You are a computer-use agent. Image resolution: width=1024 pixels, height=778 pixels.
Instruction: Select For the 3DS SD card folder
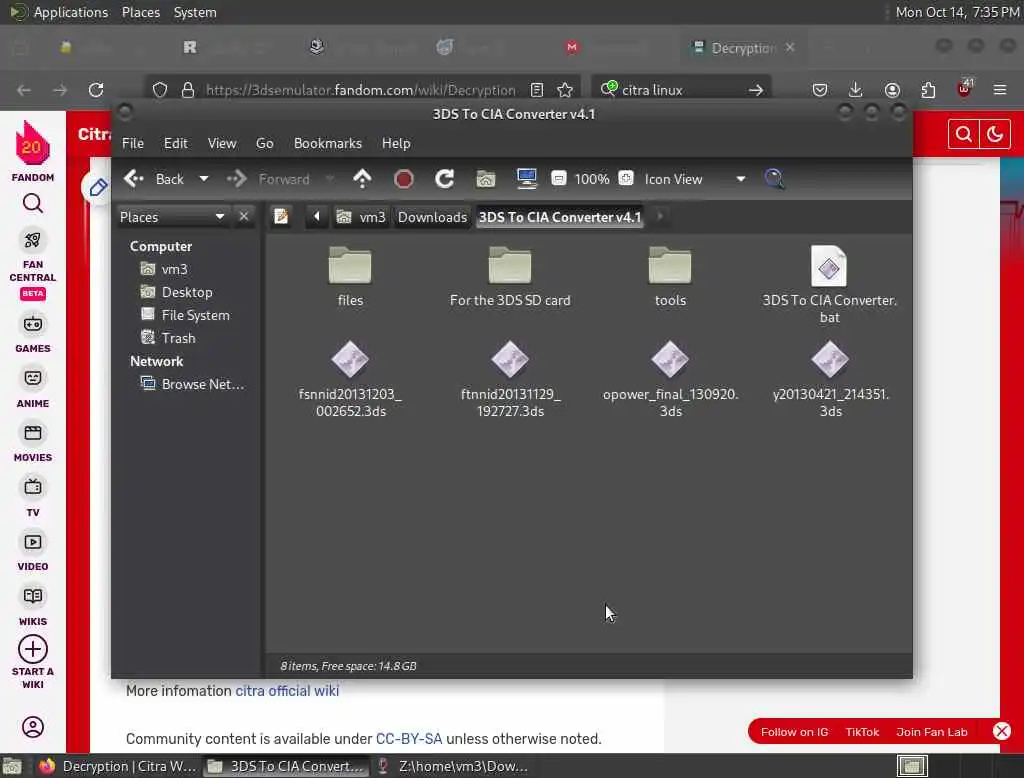coord(510,265)
